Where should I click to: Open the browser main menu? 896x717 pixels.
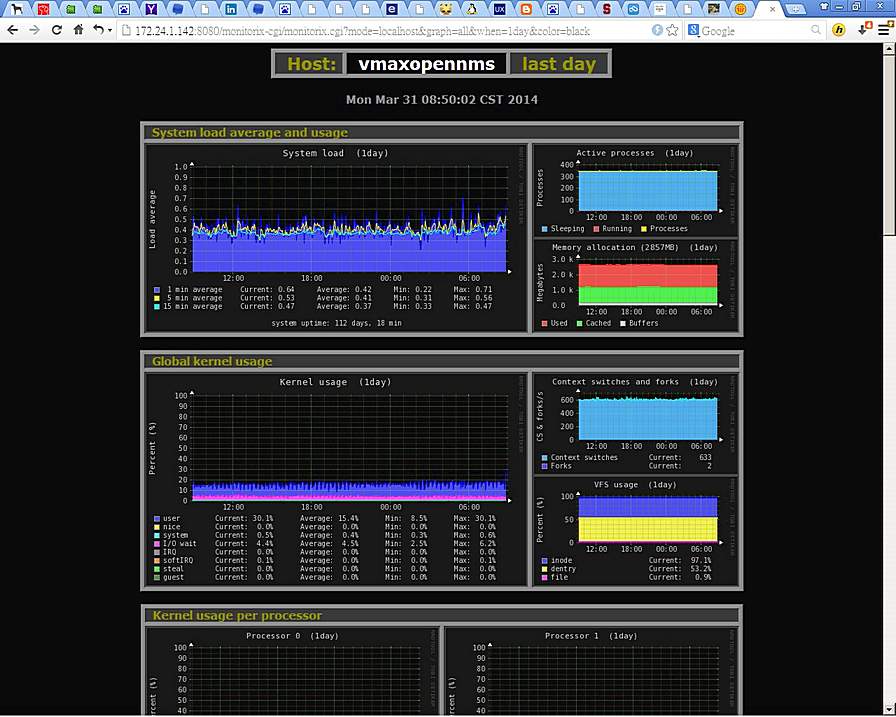pyautogui.click(x=884, y=30)
